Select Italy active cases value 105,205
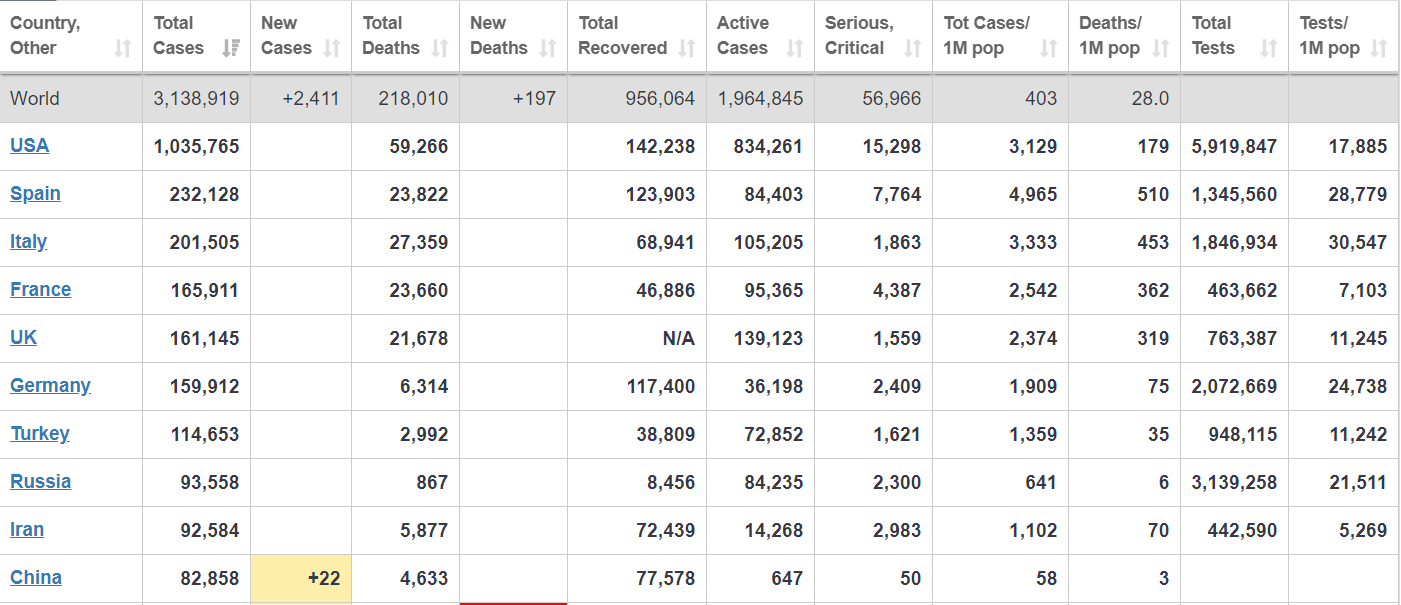1401x605 pixels. pyautogui.click(x=768, y=242)
